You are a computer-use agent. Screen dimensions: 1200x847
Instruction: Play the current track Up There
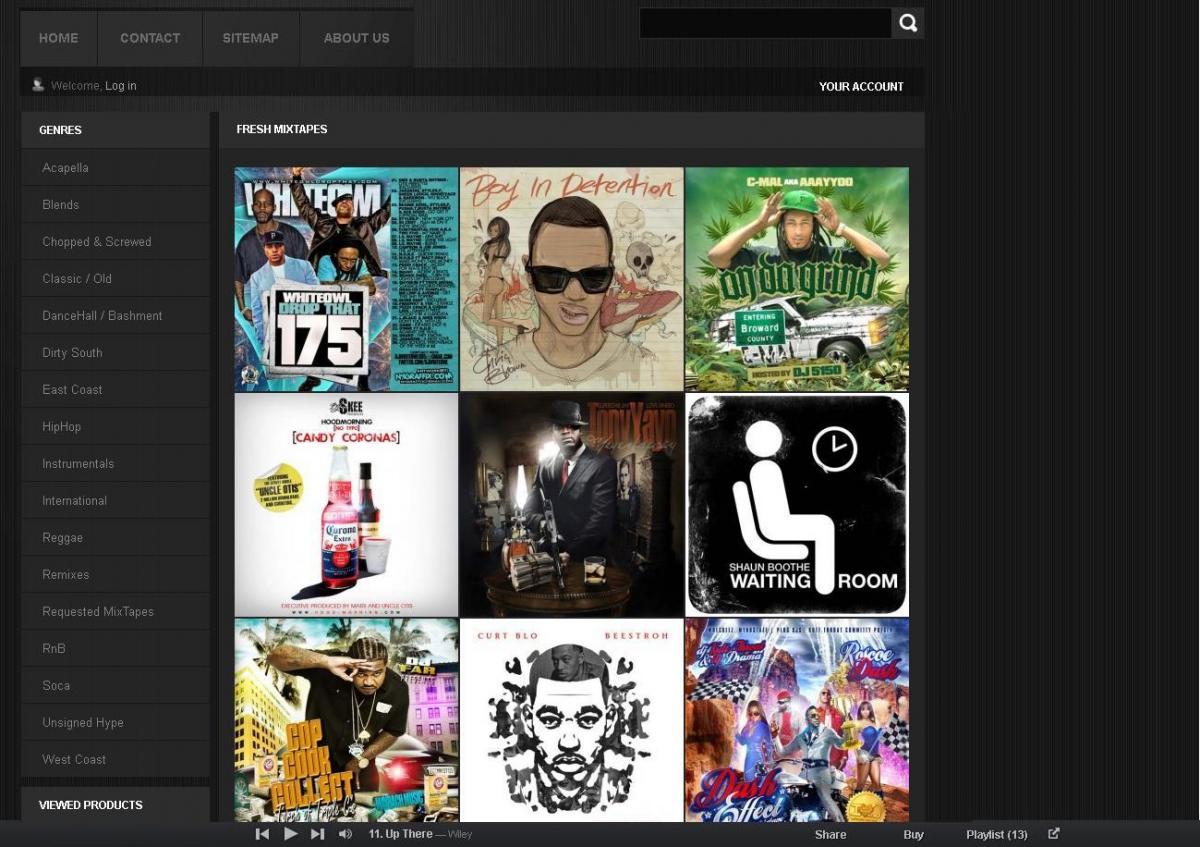click(x=291, y=834)
